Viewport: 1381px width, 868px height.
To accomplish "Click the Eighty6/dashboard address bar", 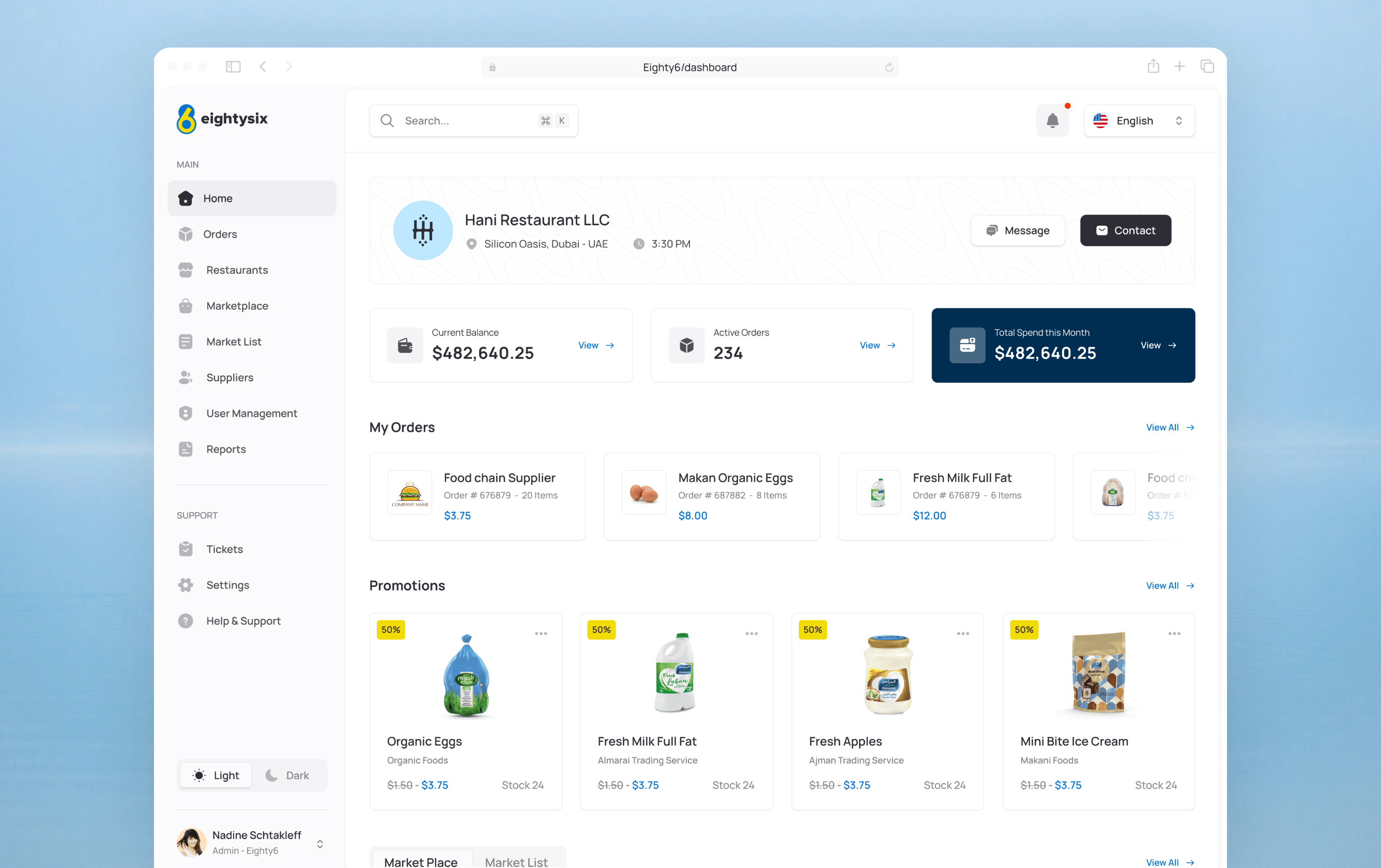I will [x=690, y=68].
